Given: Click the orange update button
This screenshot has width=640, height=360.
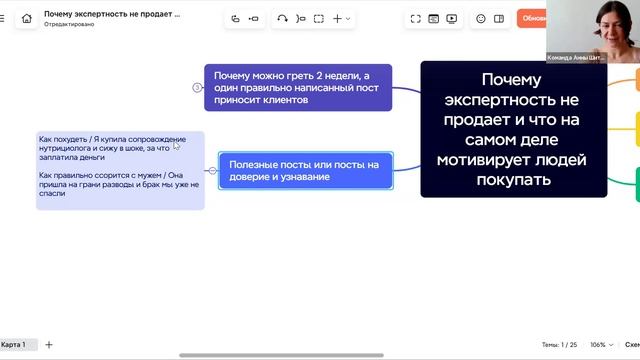Looking at the screenshot, I should click(x=532, y=18).
